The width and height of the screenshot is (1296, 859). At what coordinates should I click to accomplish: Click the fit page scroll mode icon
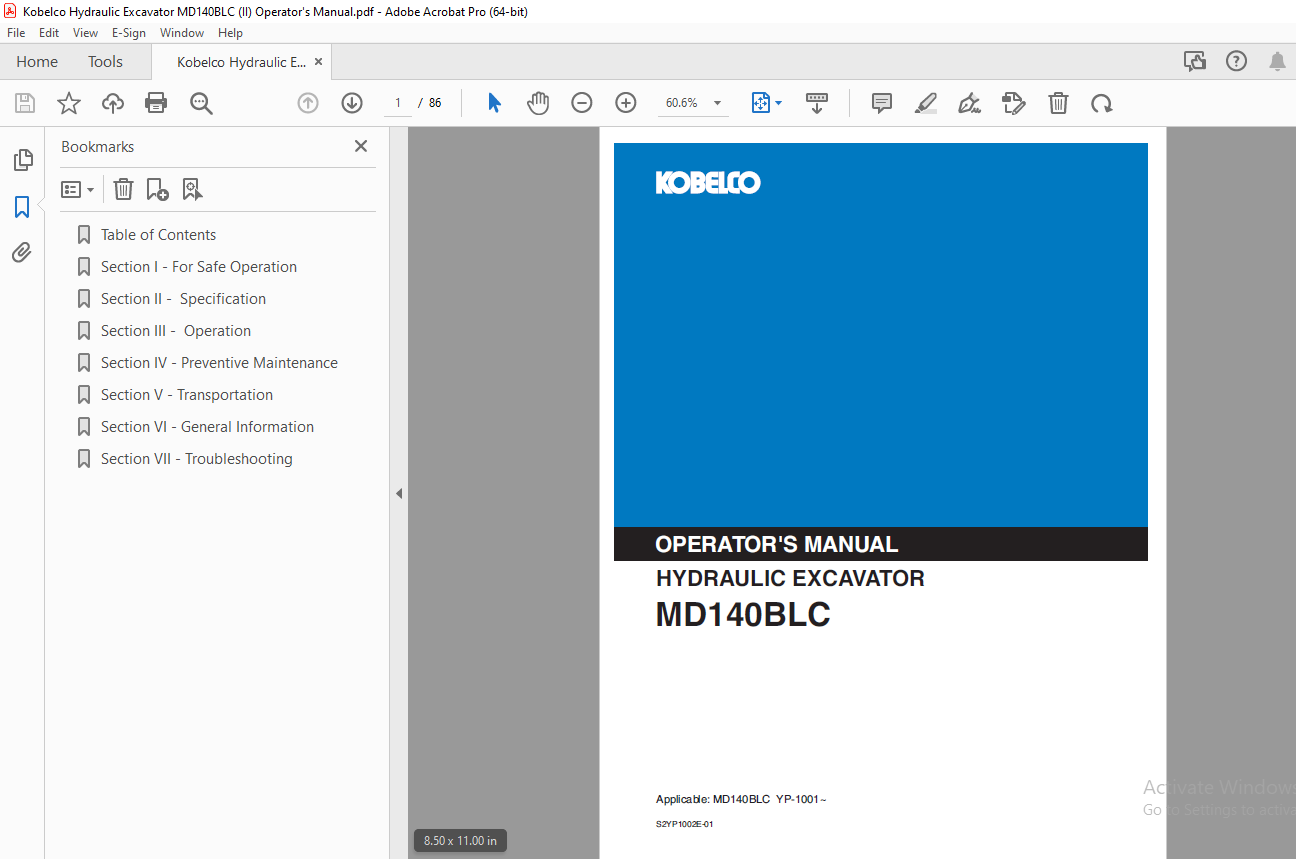point(761,103)
